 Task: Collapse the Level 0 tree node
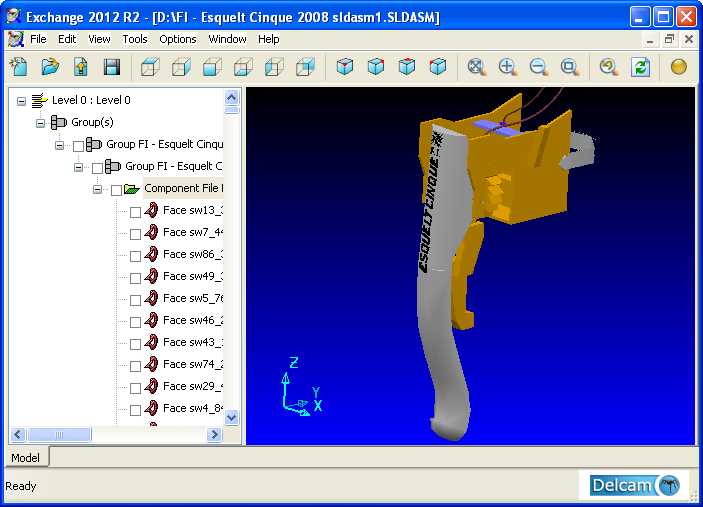pyautogui.click(x=21, y=101)
